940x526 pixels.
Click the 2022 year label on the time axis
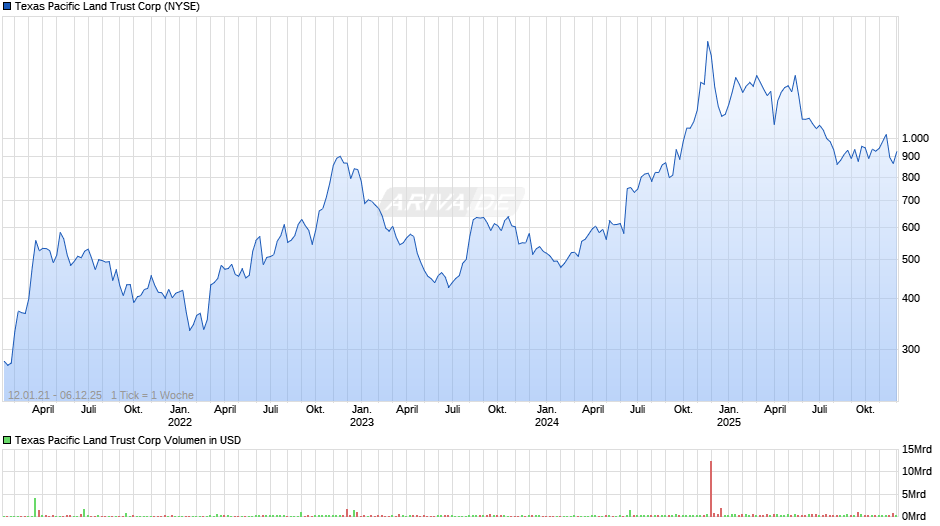point(180,422)
